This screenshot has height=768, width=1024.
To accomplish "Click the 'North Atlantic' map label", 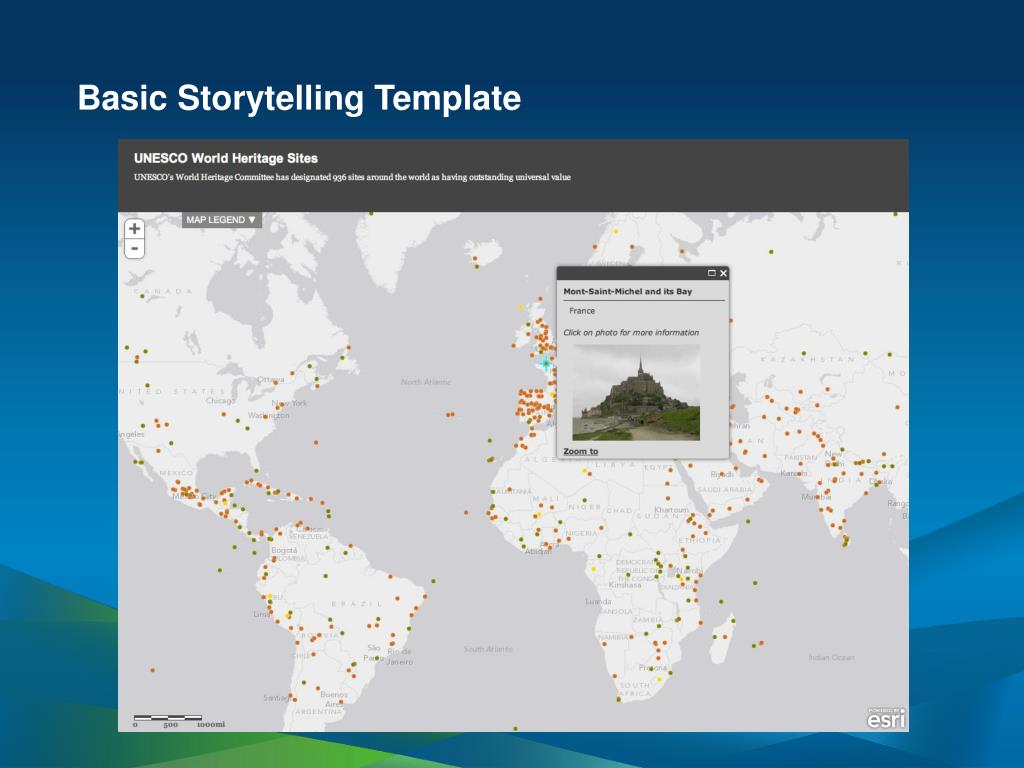I will 426,381.
